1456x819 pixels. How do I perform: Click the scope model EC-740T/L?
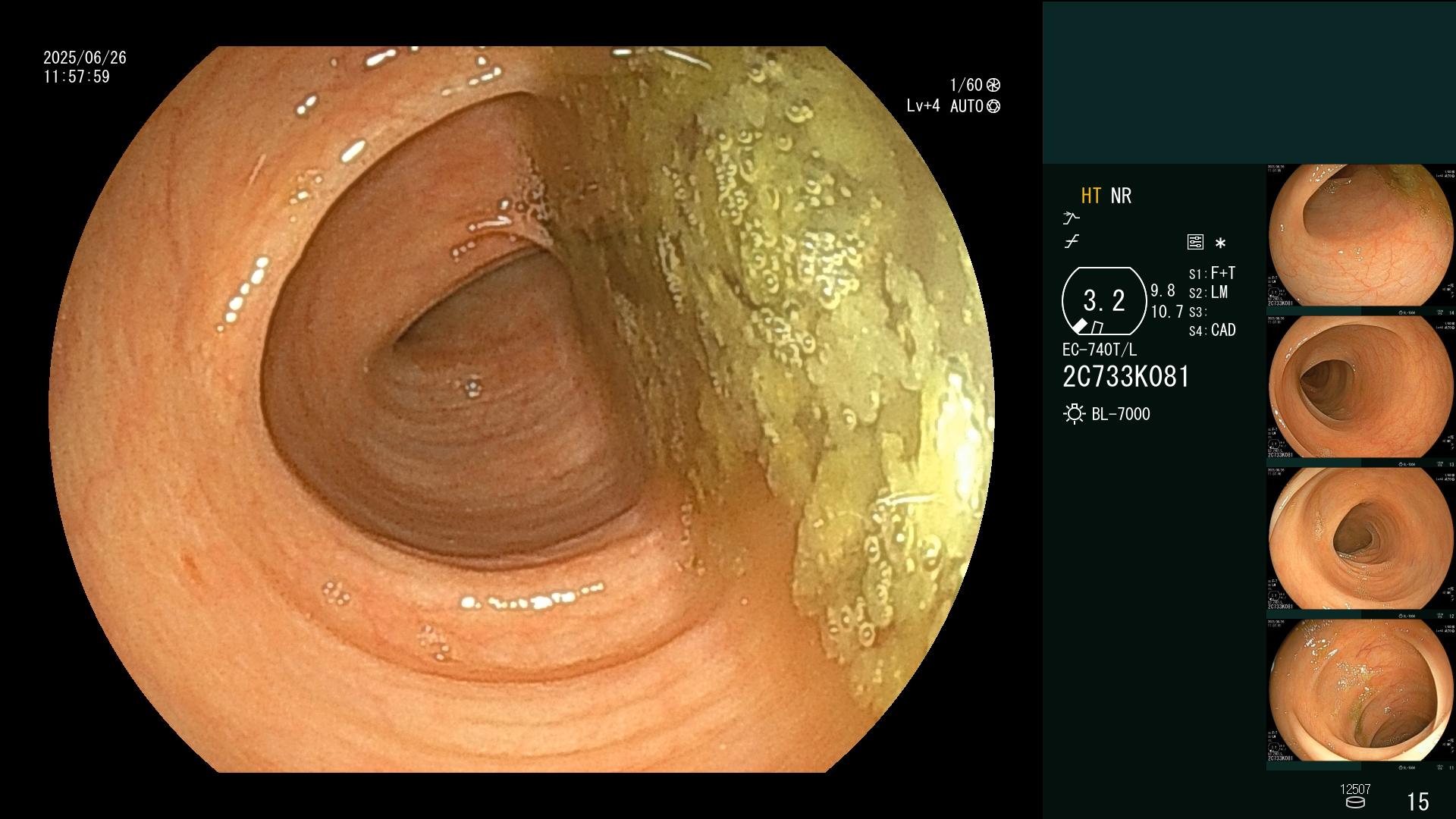pos(1100,350)
